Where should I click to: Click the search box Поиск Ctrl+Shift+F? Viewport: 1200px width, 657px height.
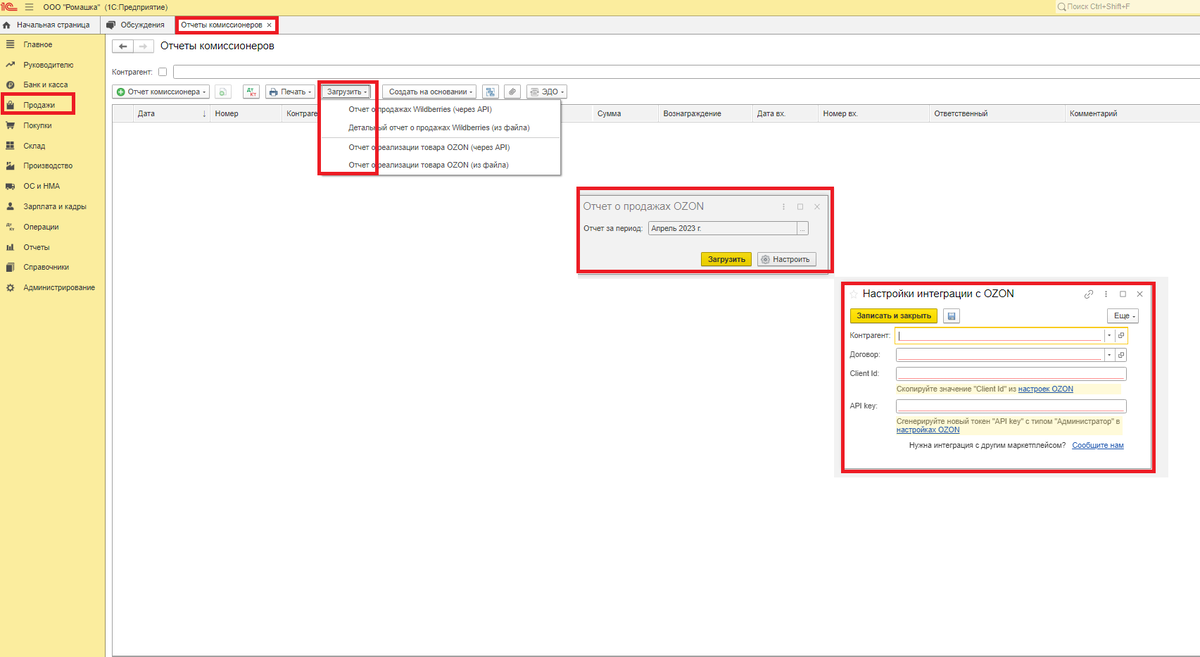[1127, 7]
